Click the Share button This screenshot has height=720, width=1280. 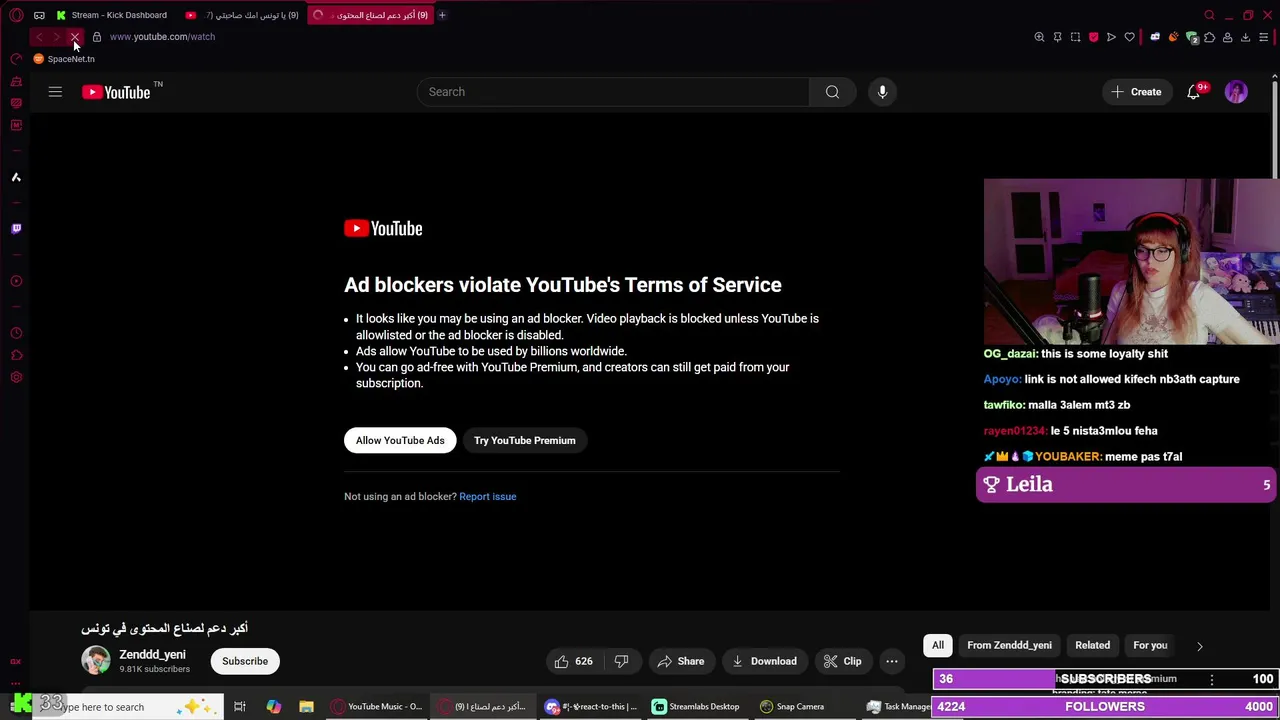click(x=680, y=661)
